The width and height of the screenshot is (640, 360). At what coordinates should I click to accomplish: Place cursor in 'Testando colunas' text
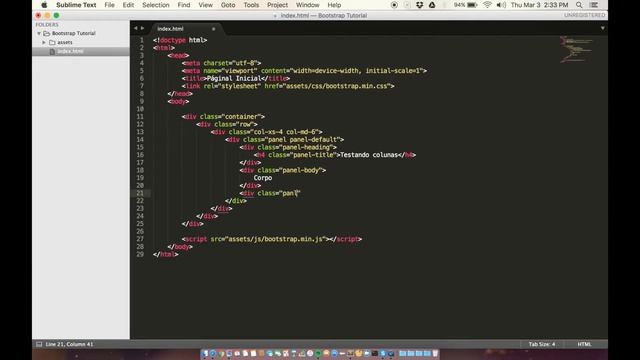[369, 155]
